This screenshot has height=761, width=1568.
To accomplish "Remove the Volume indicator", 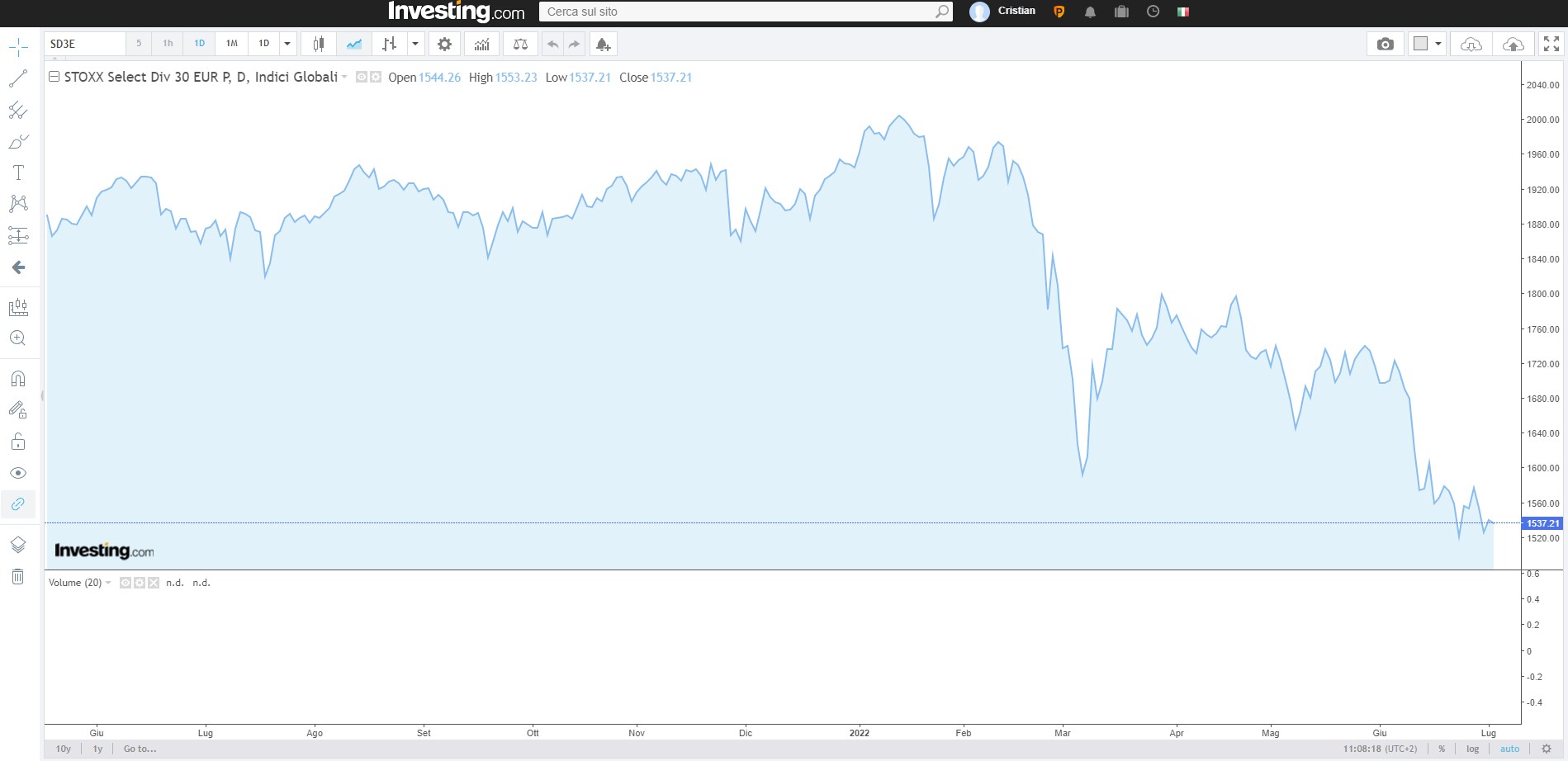I will [154, 583].
